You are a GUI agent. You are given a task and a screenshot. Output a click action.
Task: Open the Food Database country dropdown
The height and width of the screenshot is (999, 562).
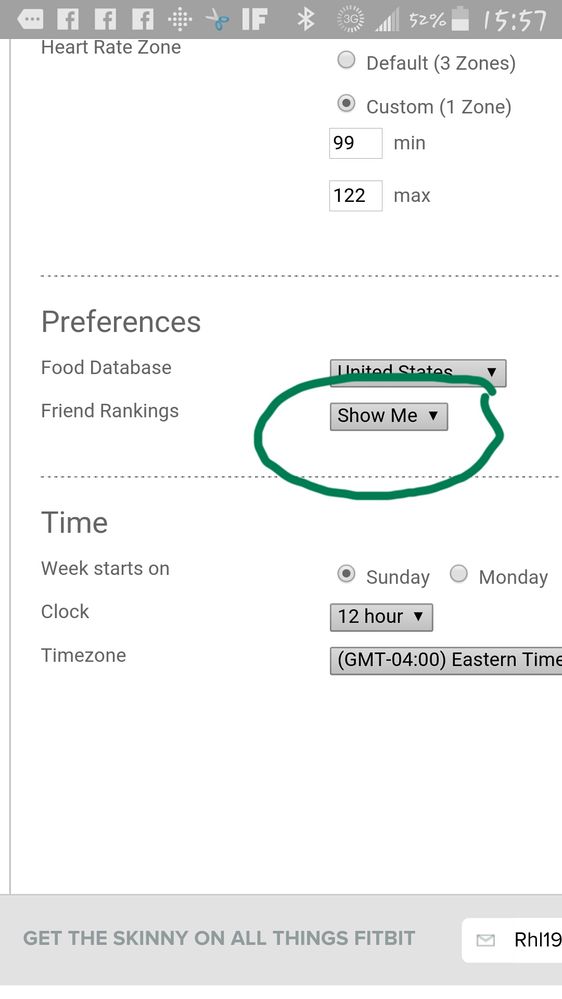point(418,373)
